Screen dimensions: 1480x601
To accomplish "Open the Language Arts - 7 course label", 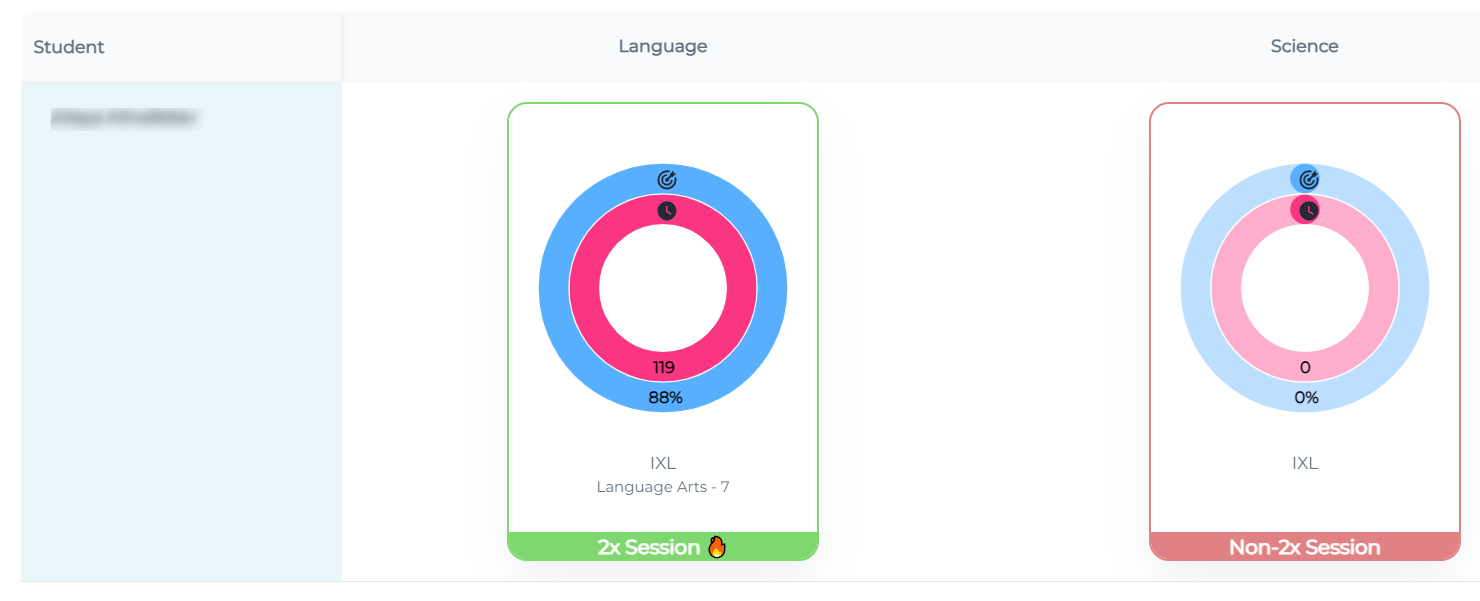I will pos(662,487).
